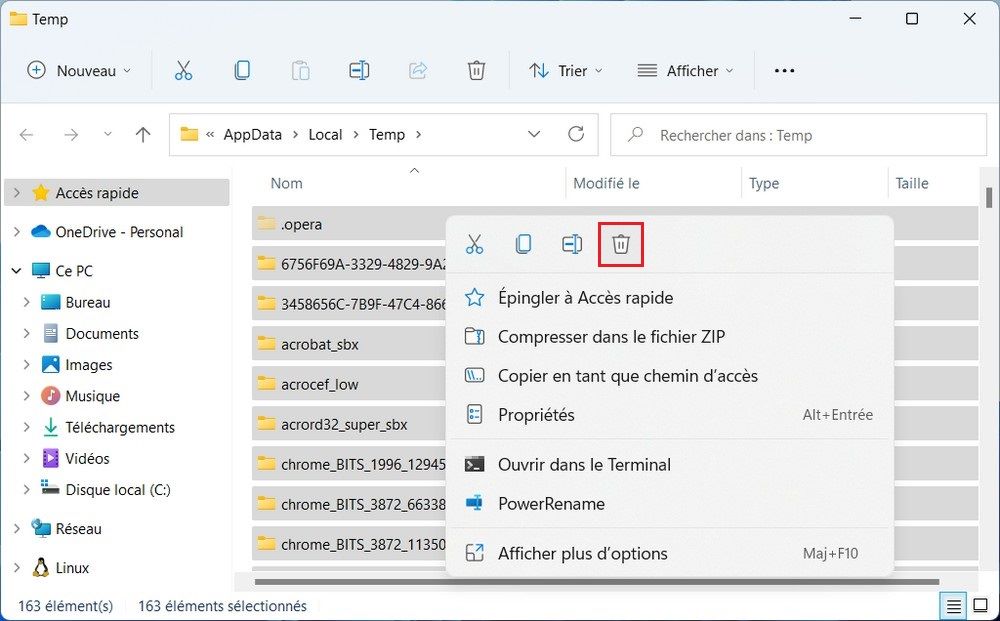Click the cut scissors icon in context menu
Image resolution: width=1000 pixels, height=621 pixels.
(474, 245)
